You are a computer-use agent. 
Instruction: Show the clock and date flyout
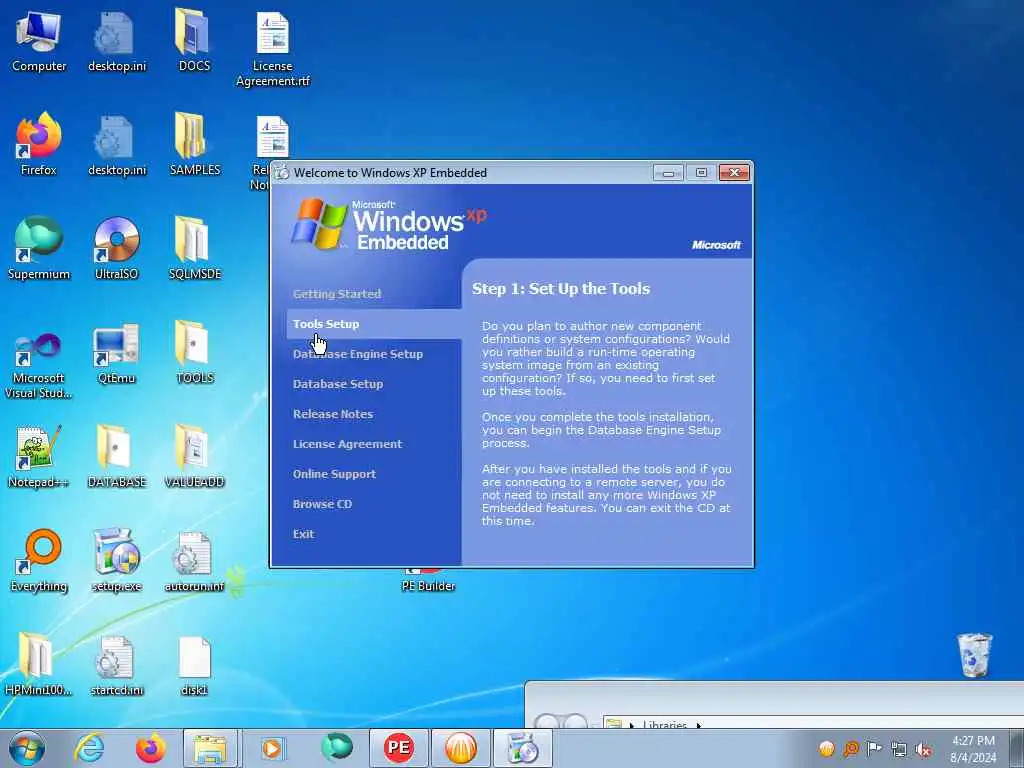point(973,749)
